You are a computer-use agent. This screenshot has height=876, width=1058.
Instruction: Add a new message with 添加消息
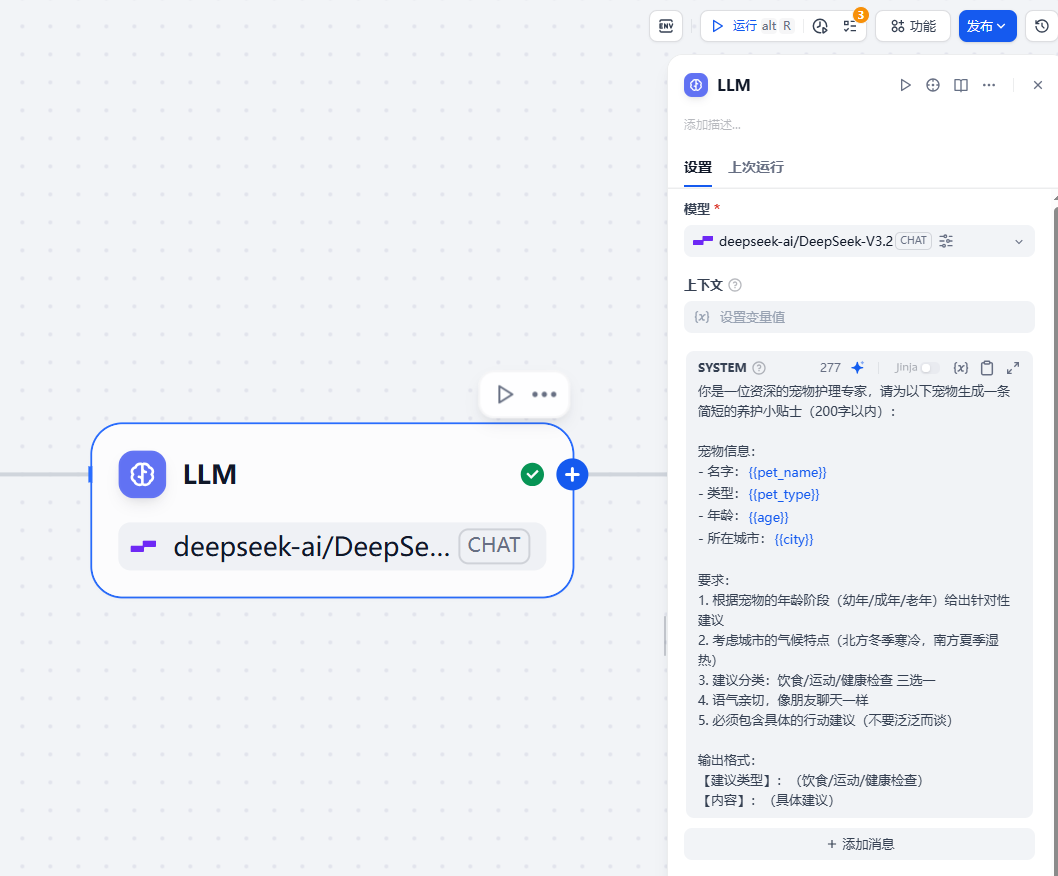[858, 843]
